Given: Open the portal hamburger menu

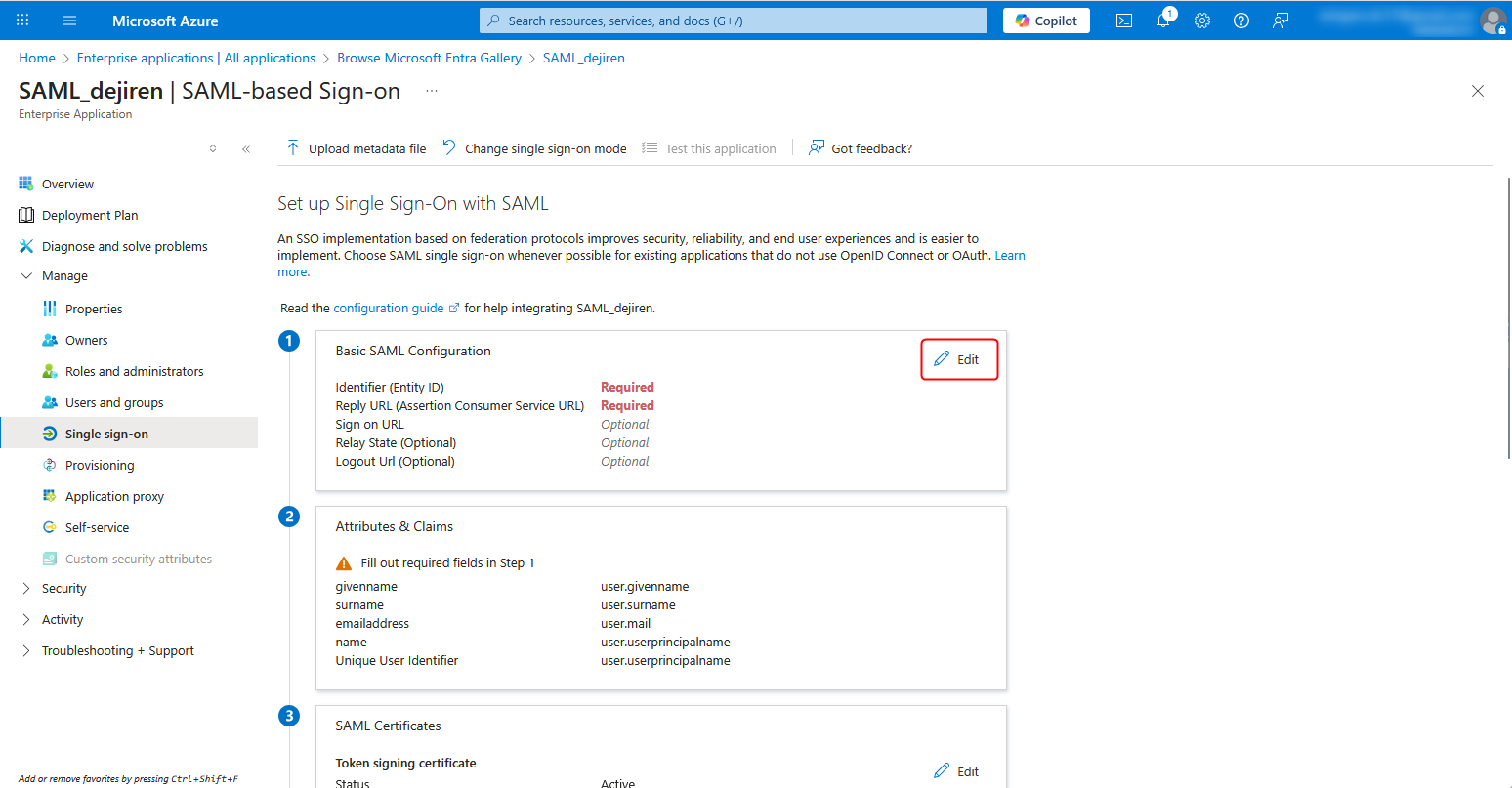Looking at the screenshot, I should (69, 21).
